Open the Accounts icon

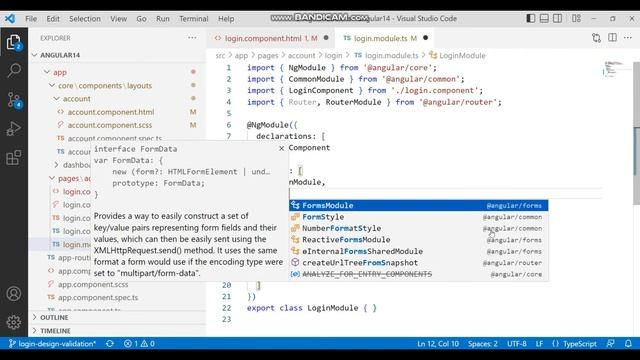[x=13, y=293]
